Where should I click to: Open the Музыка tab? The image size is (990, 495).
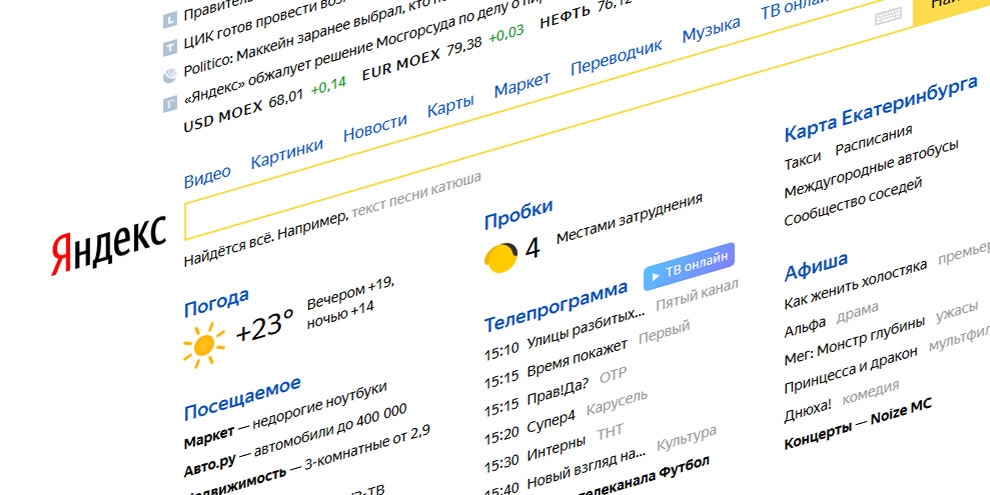[711, 30]
